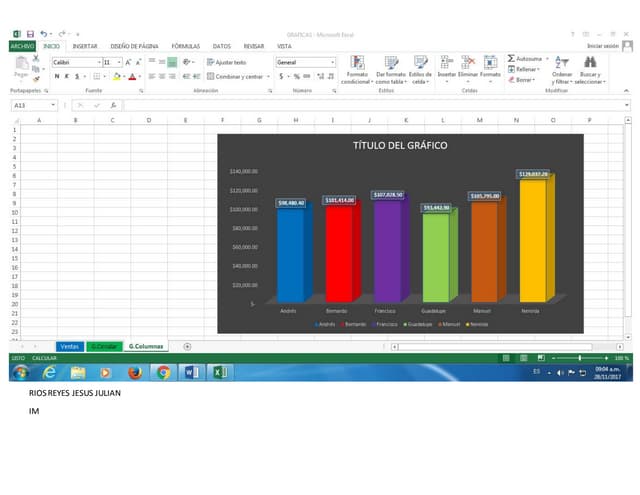This screenshot has height=495, width=640.
Task: Click the zoom slider in status bar
Action: click(580, 357)
